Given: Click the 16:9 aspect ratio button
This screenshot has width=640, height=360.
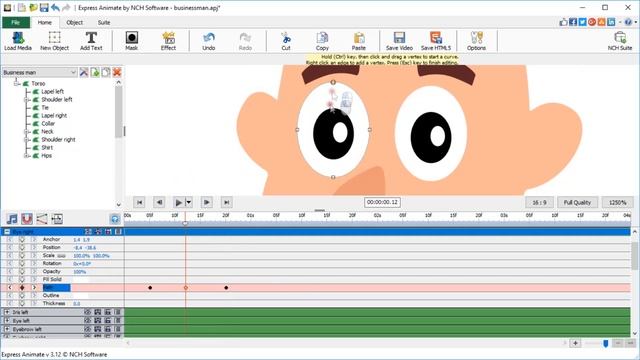Looking at the screenshot, I should (x=539, y=202).
